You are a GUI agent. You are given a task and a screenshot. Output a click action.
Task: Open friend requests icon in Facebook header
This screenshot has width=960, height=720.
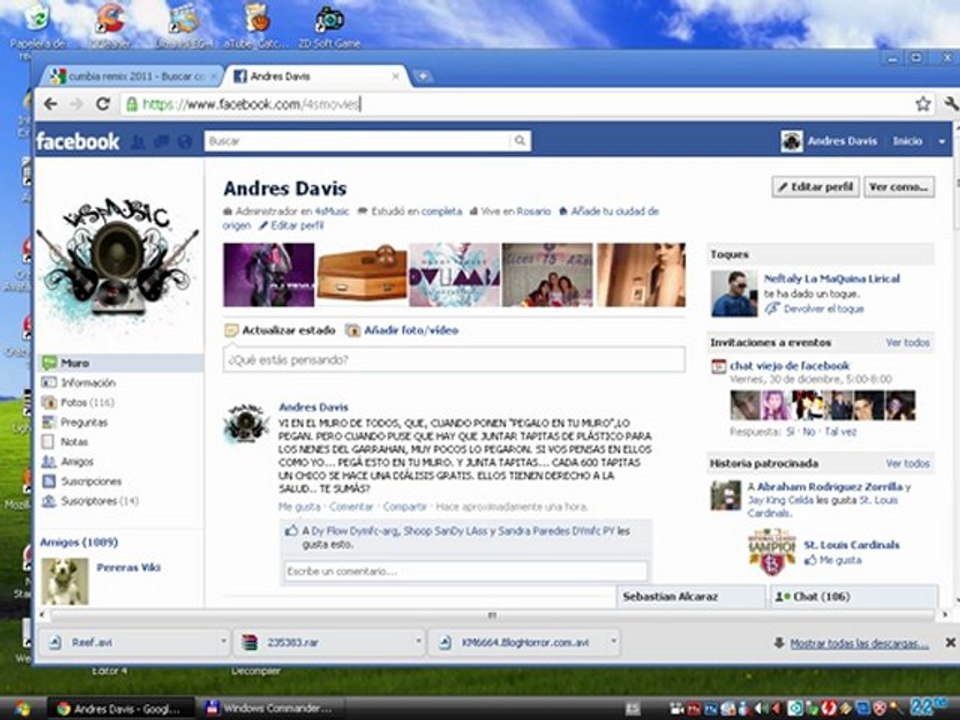[x=138, y=142]
